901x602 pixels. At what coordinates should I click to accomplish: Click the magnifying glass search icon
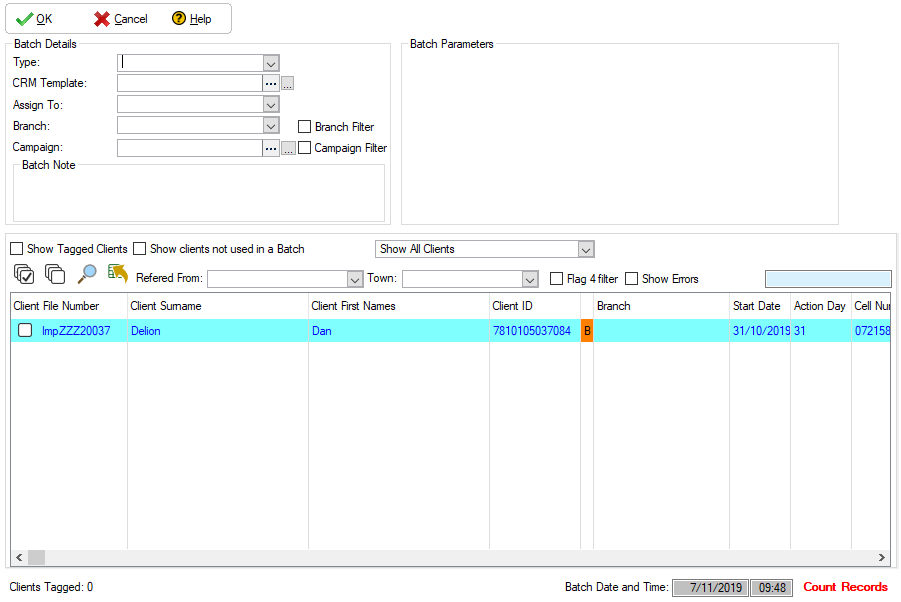pyautogui.click(x=87, y=275)
